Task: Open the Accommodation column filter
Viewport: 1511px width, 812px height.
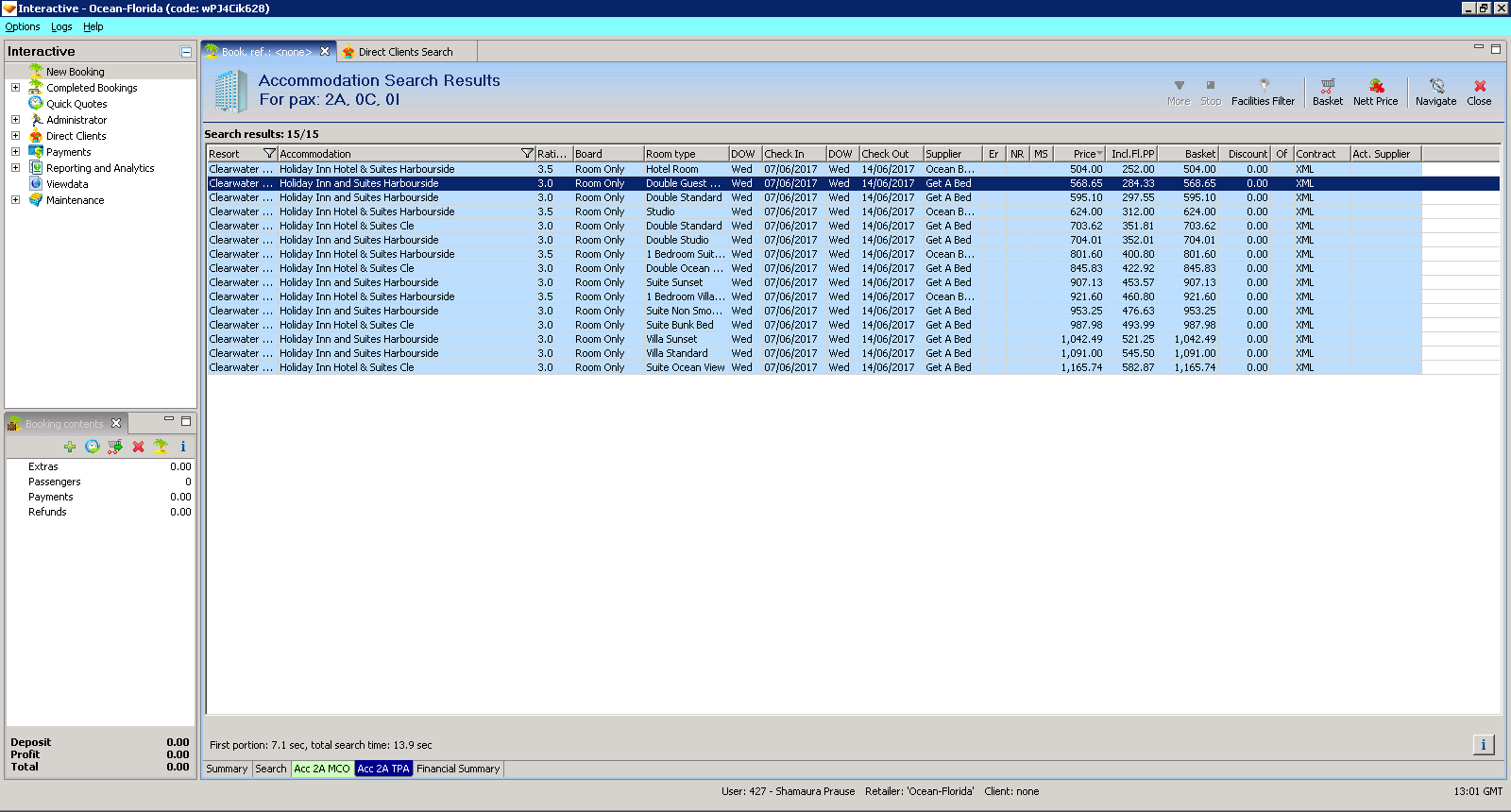Action: (528, 154)
